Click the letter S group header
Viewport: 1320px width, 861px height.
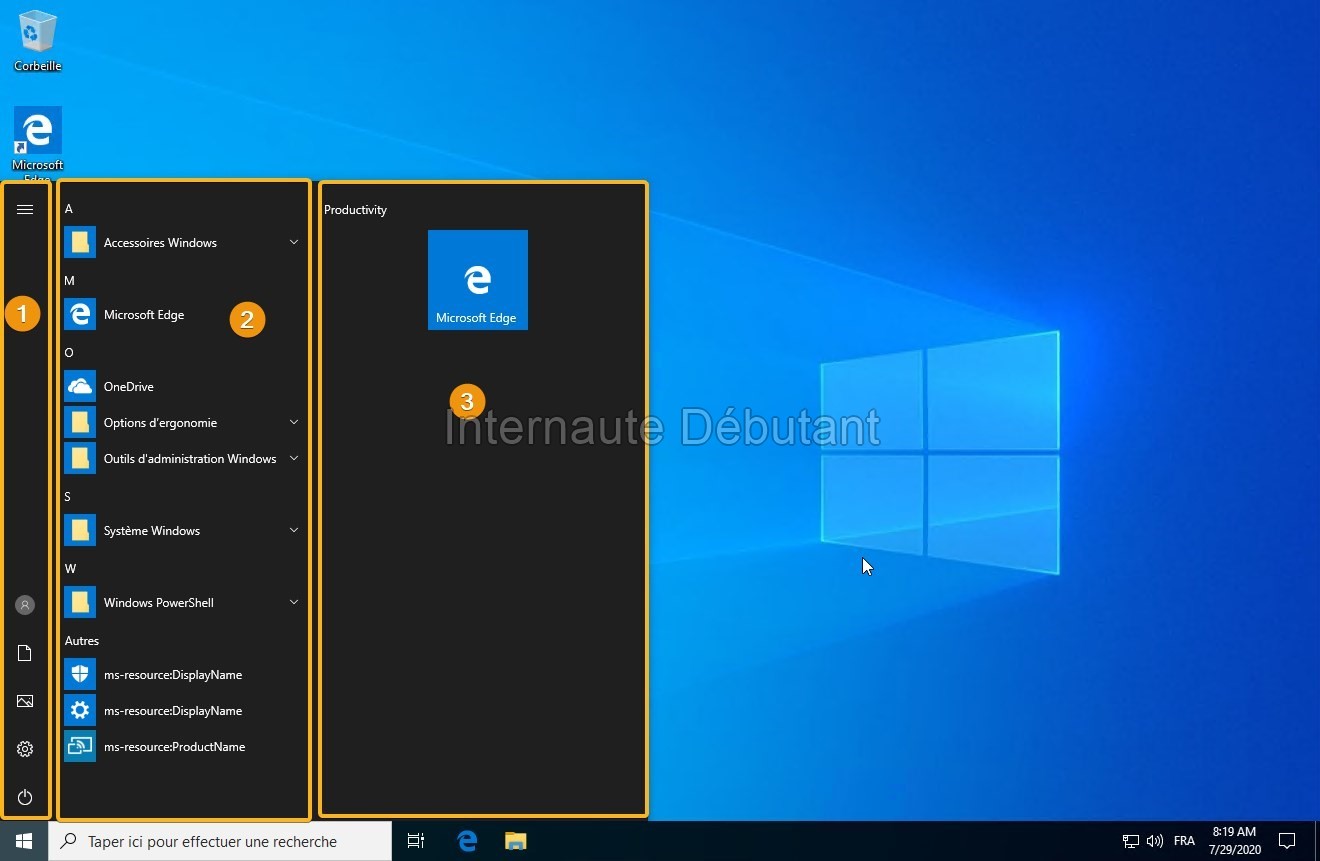pyautogui.click(x=68, y=497)
